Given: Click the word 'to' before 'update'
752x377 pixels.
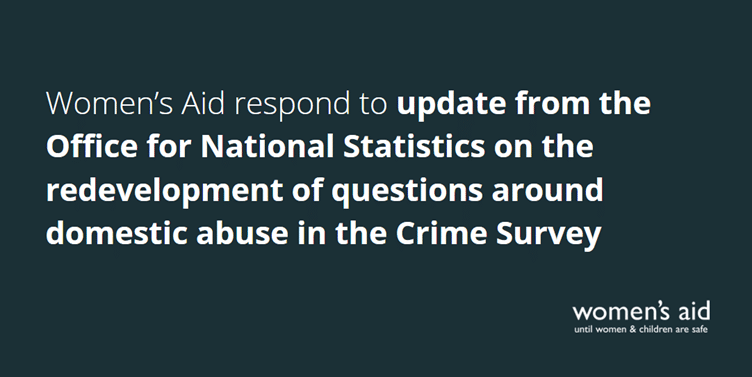Looking at the screenshot, I should [373, 105].
